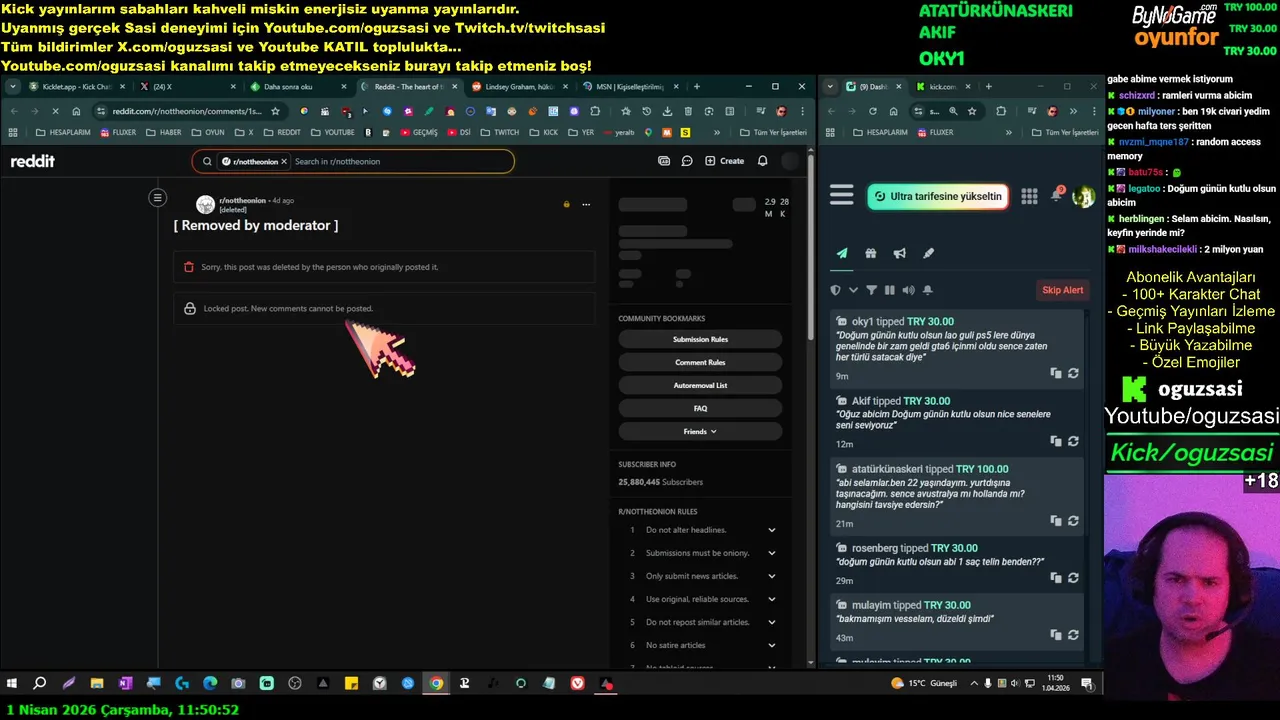This screenshot has height=720, width=1280.
Task: Replay the atatürkünaskeri tip alert
Action: coord(1073,521)
